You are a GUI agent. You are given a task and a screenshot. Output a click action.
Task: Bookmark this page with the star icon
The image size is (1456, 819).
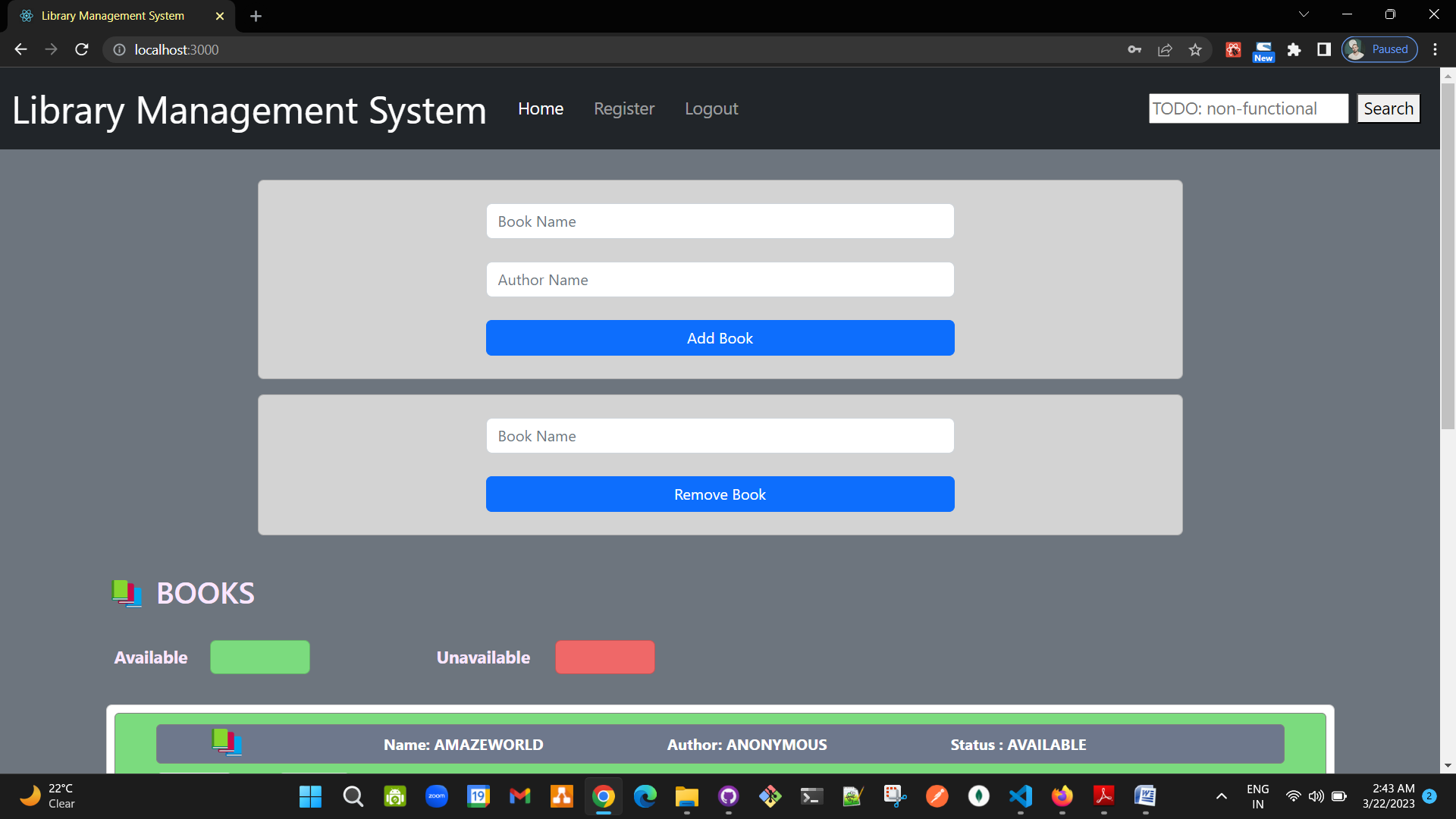click(x=1195, y=49)
